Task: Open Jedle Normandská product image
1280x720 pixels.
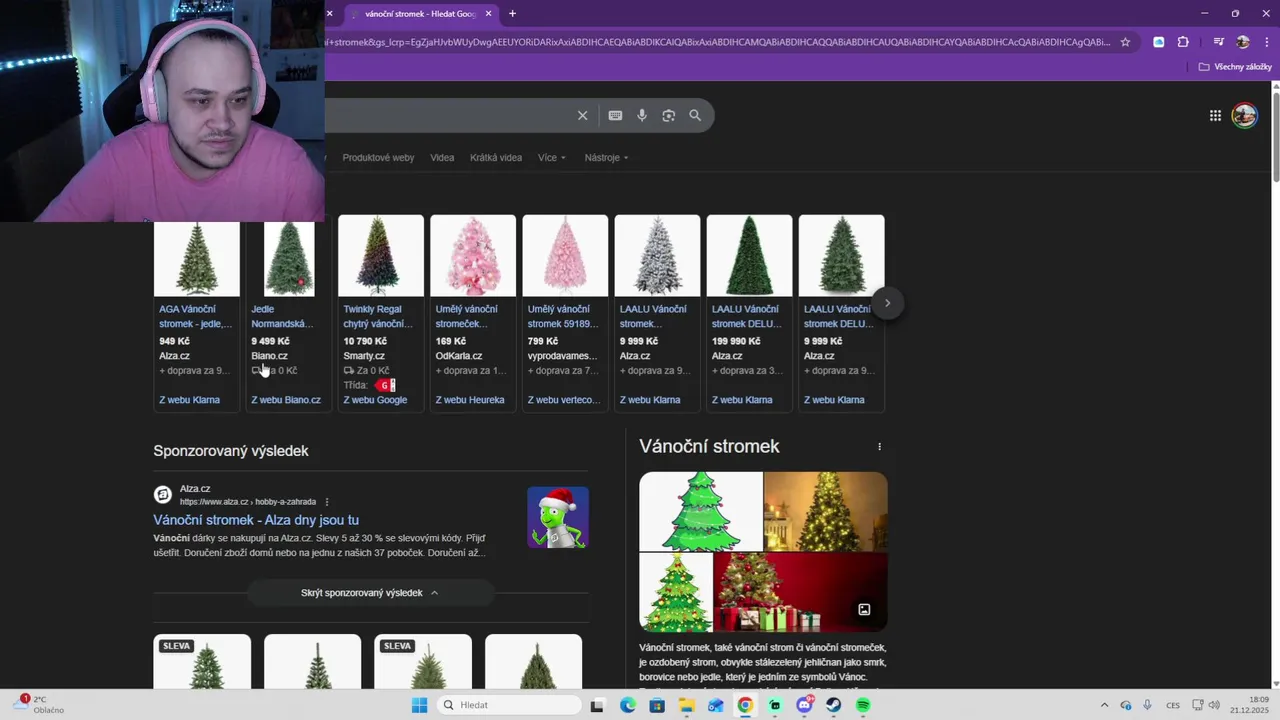Action: tap(288, 259)
